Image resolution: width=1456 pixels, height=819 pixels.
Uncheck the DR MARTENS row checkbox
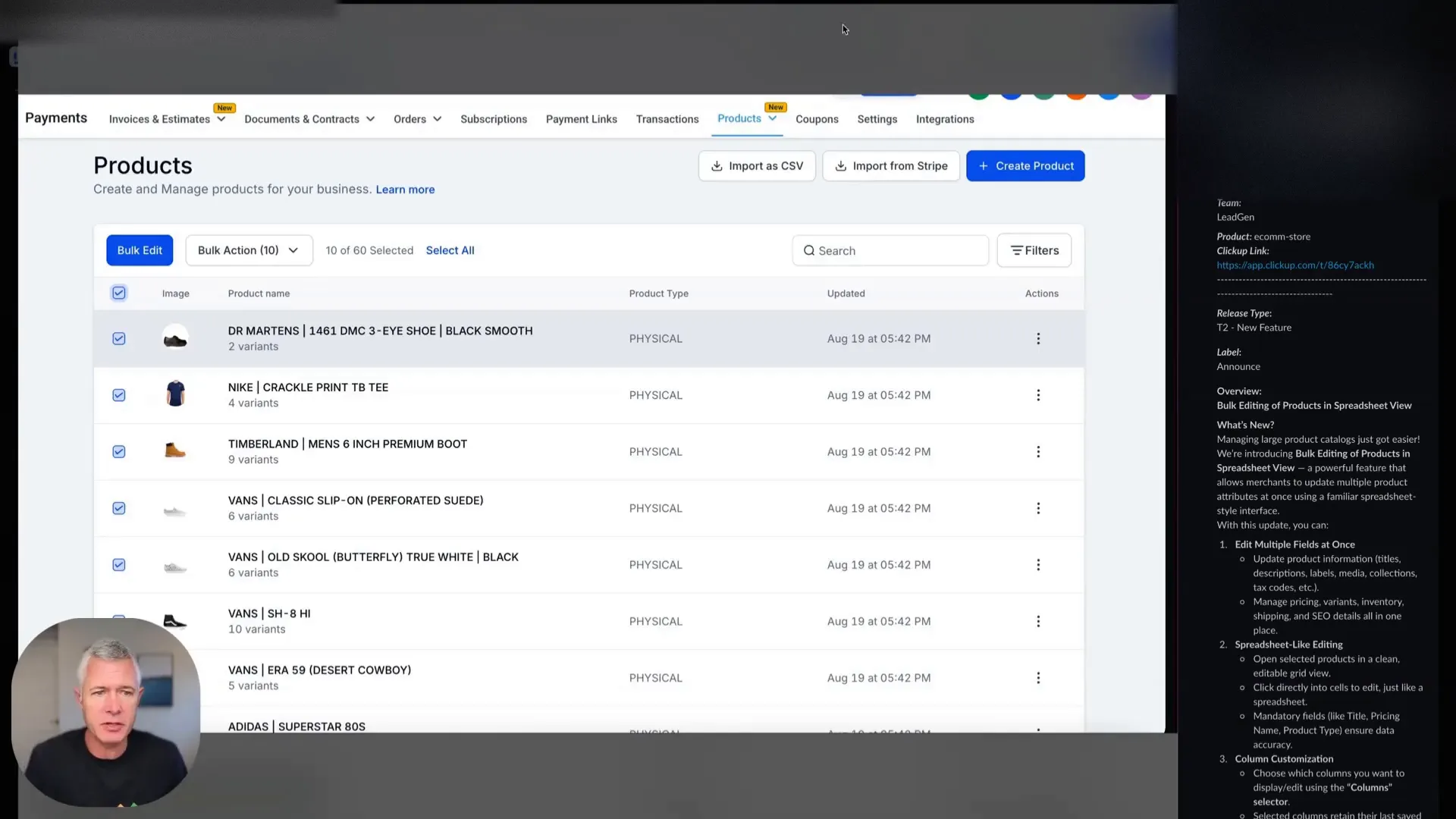[118, 338]
